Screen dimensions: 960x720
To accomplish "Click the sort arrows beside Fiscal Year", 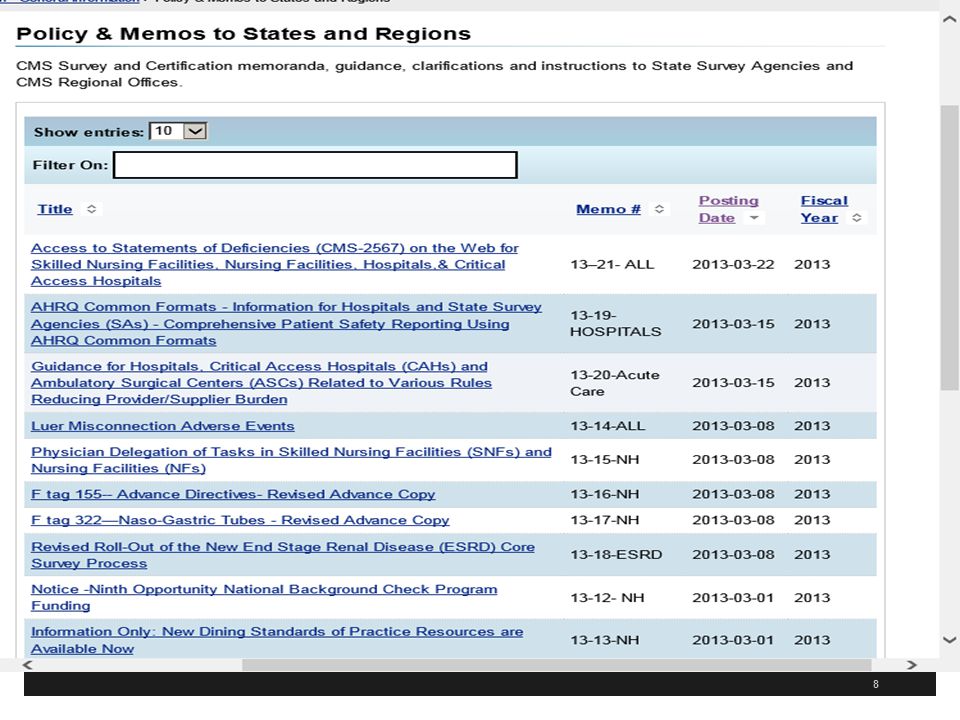I will (857, 218).
